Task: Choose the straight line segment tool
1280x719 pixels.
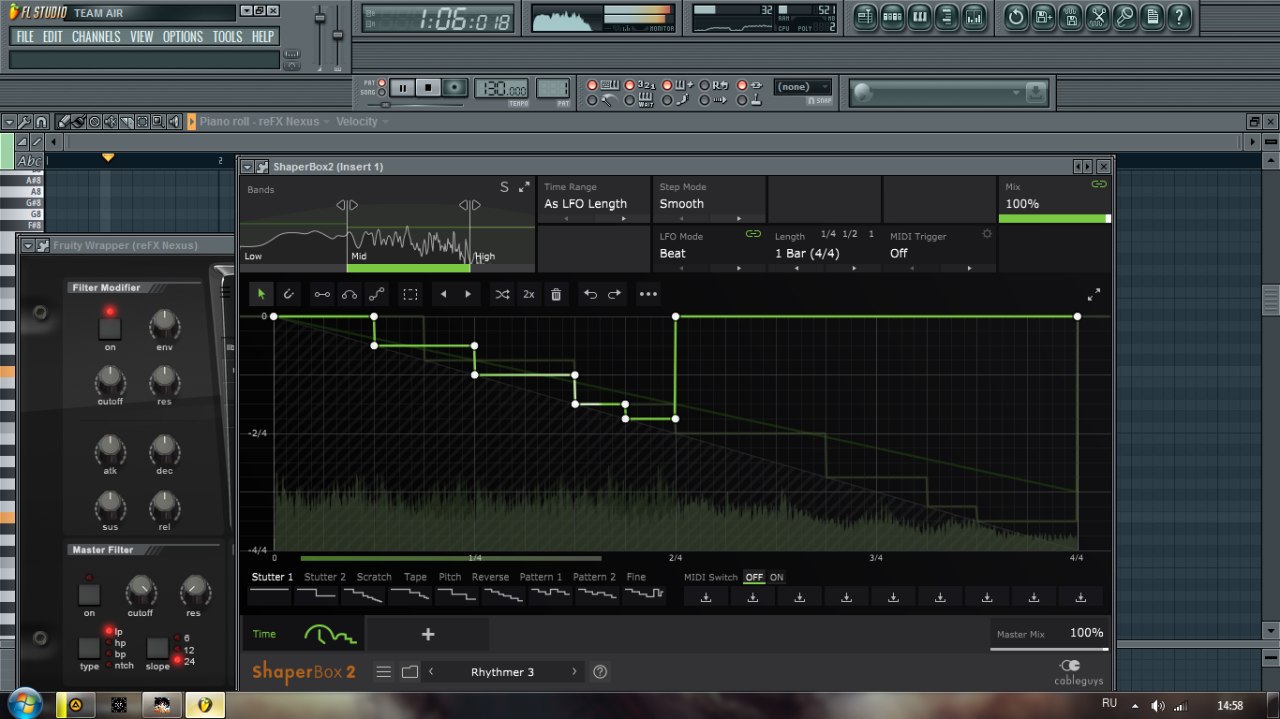Action: 322,294
